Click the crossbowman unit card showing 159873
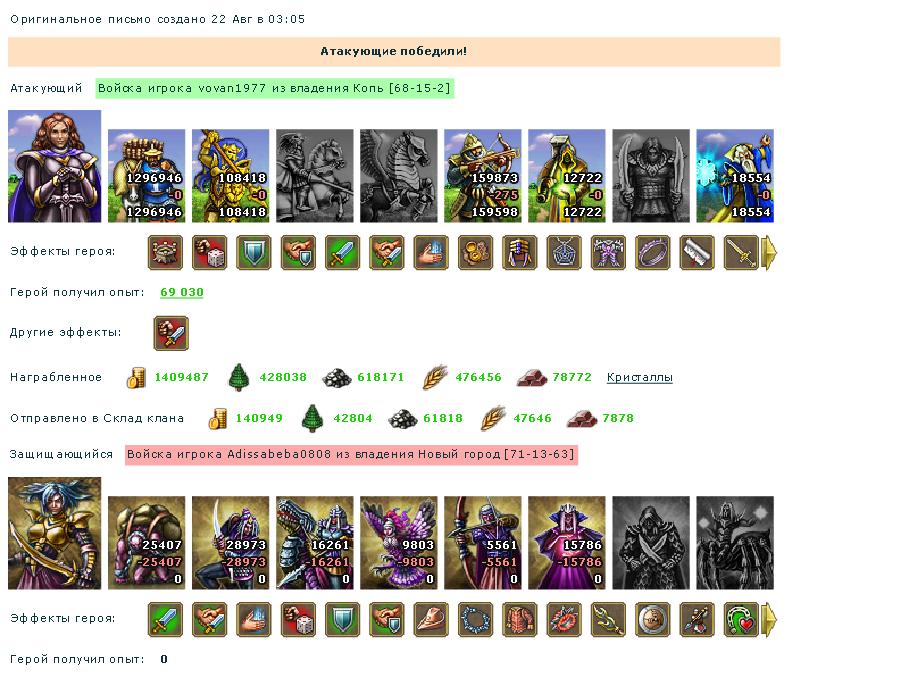The image size is (900, 700). pyautogui.click(x=483, y=176)
